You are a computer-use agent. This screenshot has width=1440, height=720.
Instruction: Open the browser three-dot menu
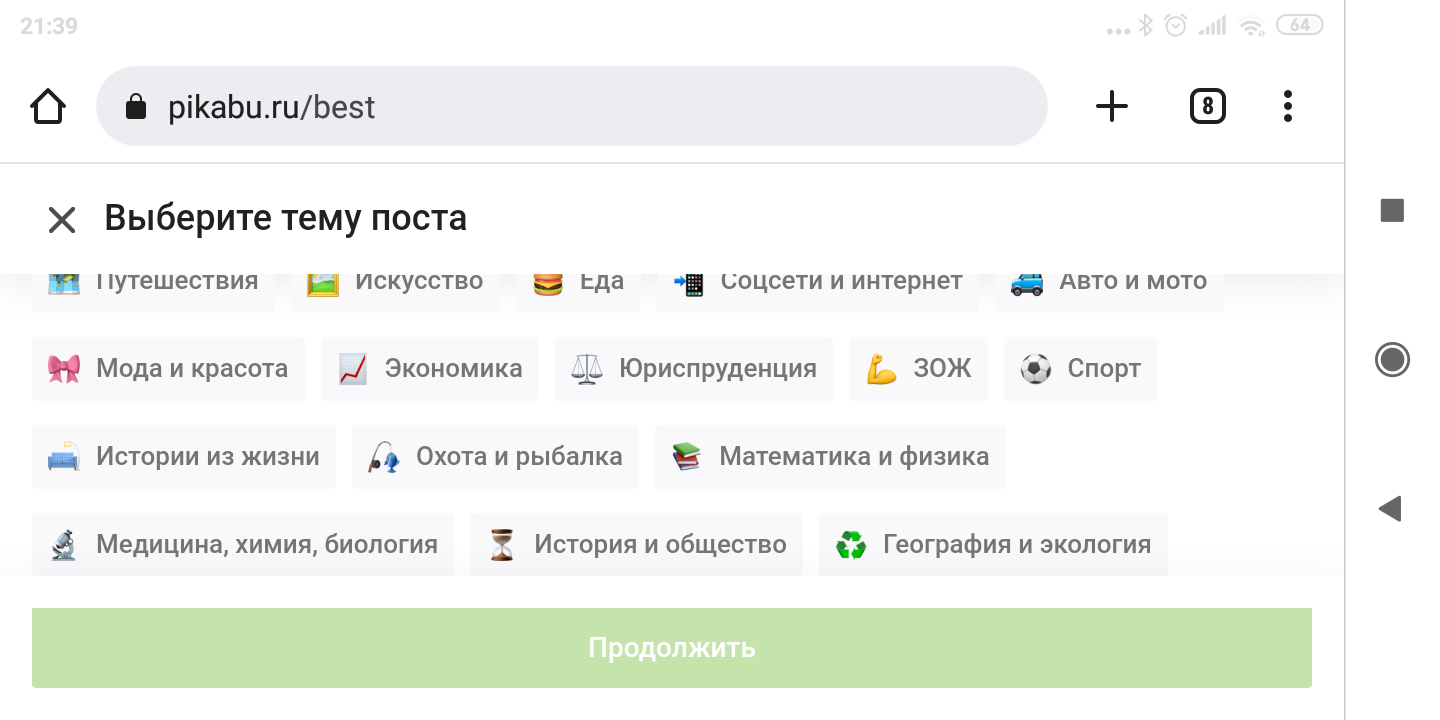(1288, 106)
